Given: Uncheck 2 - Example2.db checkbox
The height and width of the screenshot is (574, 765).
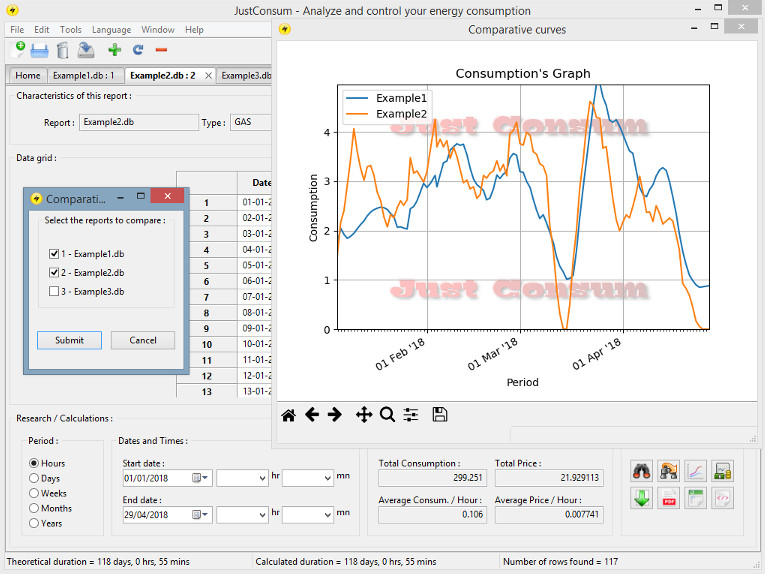Looking at the screenshot, I should (54, 272).
